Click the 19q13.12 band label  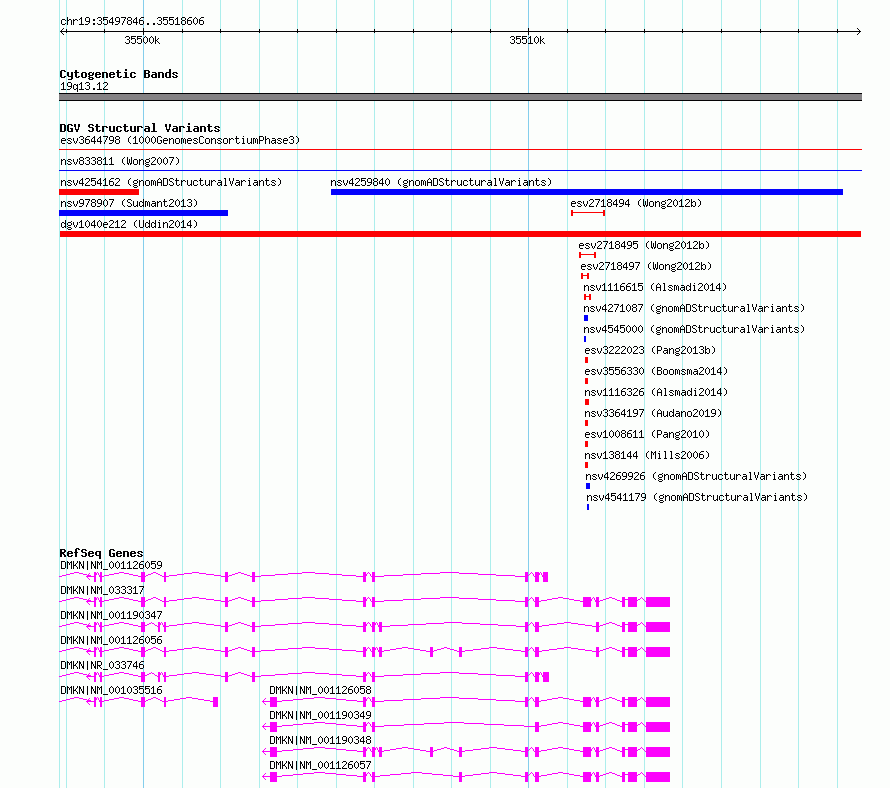(x=84, y=86)
